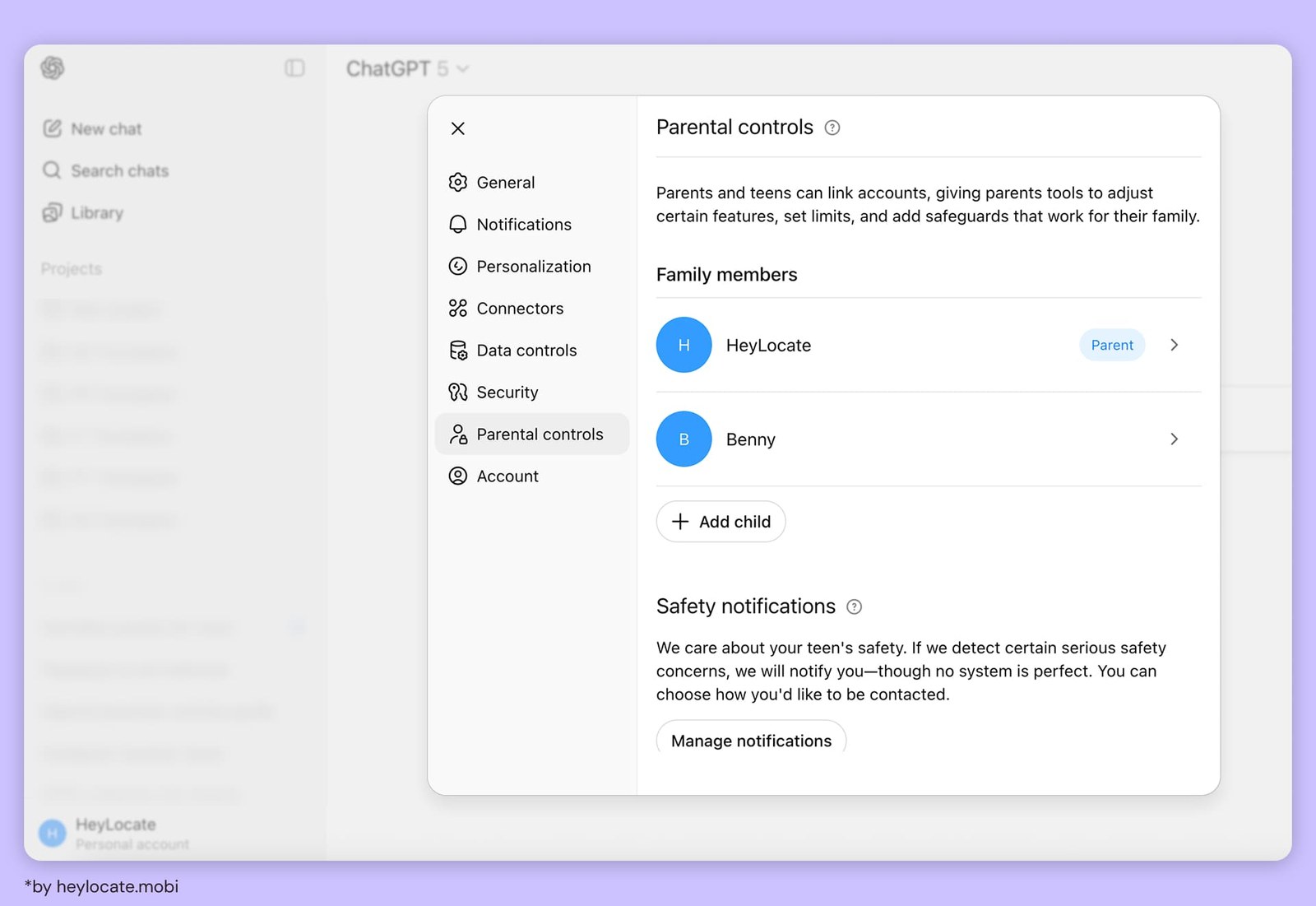Click the ChatGPT logo in the sidebar

click(x=53, y=68)
